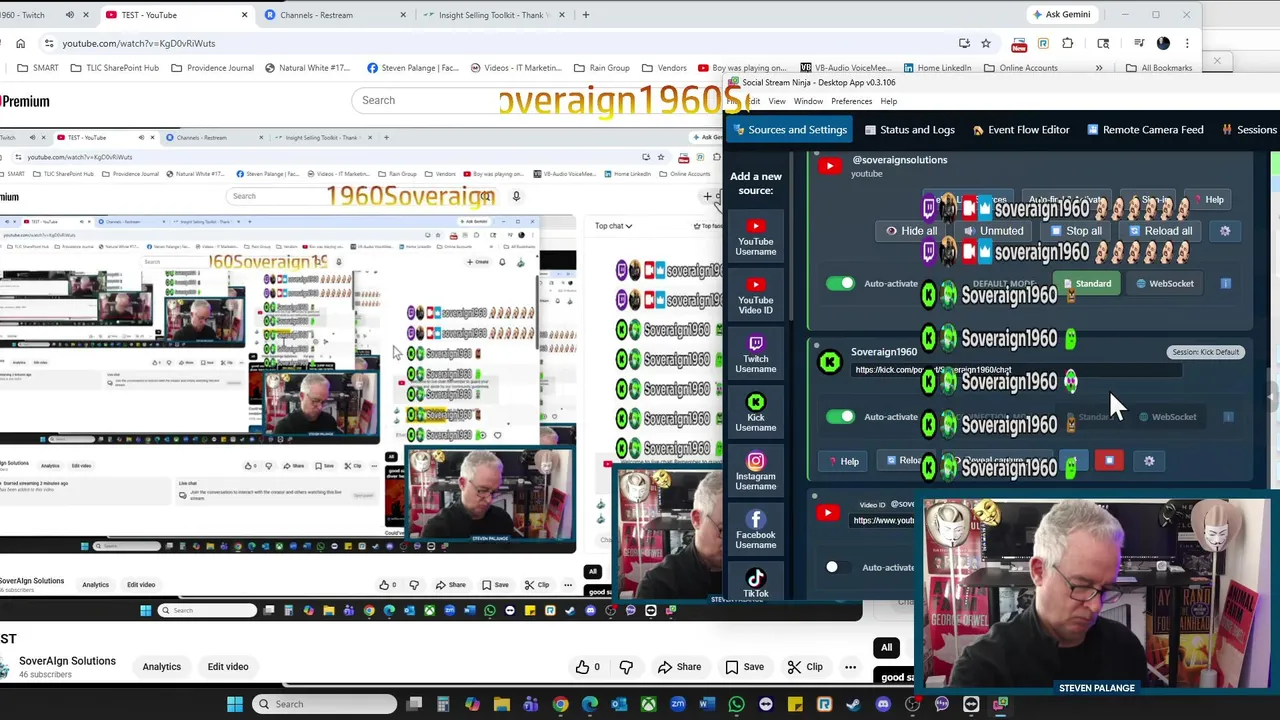Open the Vendors bookmarks folder
1280x720 pixels.
(x=663, y=68)
